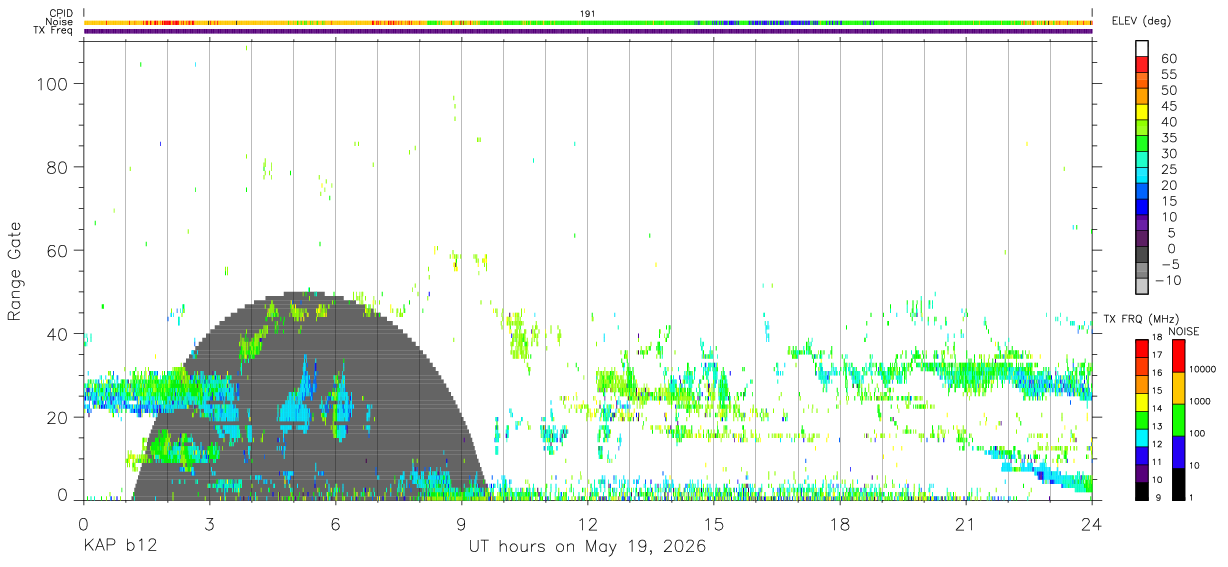The image size is (1228, 567).
Task: Select the green swatch in NOISE colorbar
Action: [1177, 420]
